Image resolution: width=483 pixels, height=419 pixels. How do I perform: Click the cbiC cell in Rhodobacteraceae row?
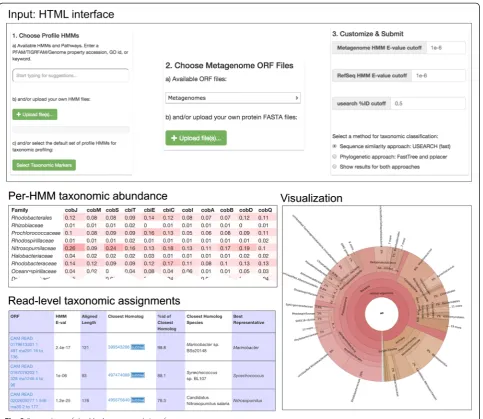pos(168,264)
